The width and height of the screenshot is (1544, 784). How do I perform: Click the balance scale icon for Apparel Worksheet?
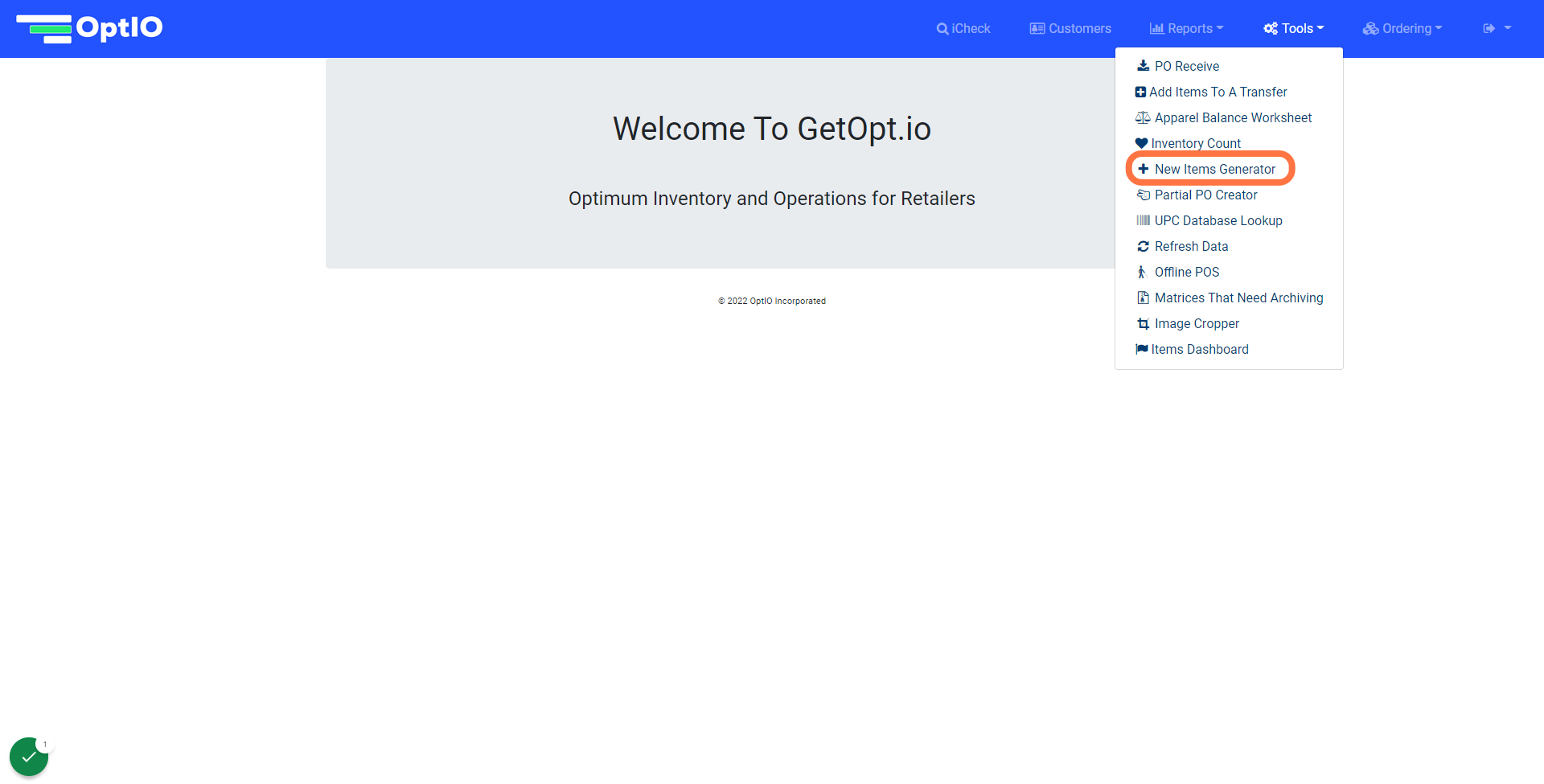1143,117
